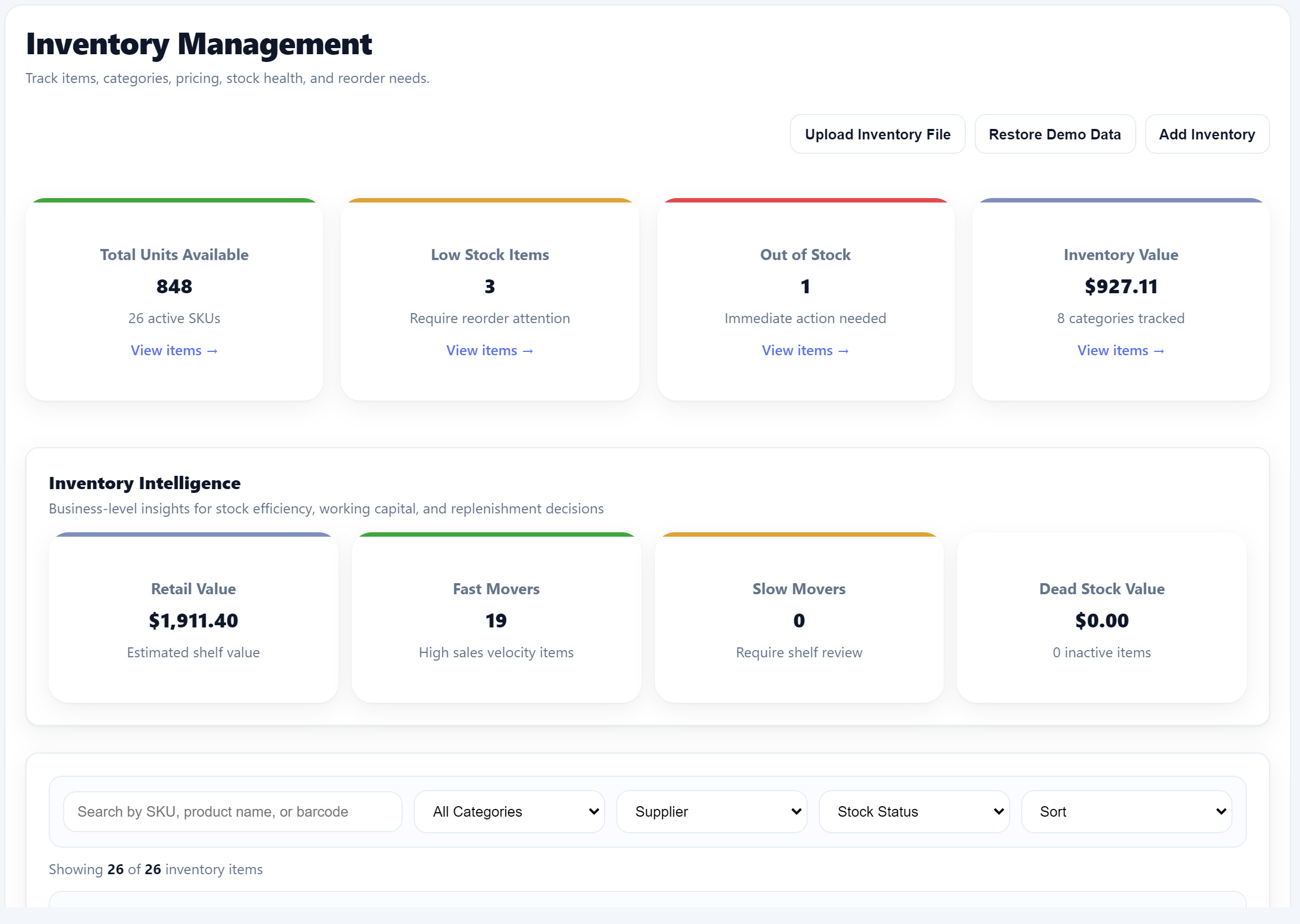The height and width of the screenshot is (924, 1300).
Task: Select the Out of Stock card
Action: pyautogui.click(x=804, y=296)
